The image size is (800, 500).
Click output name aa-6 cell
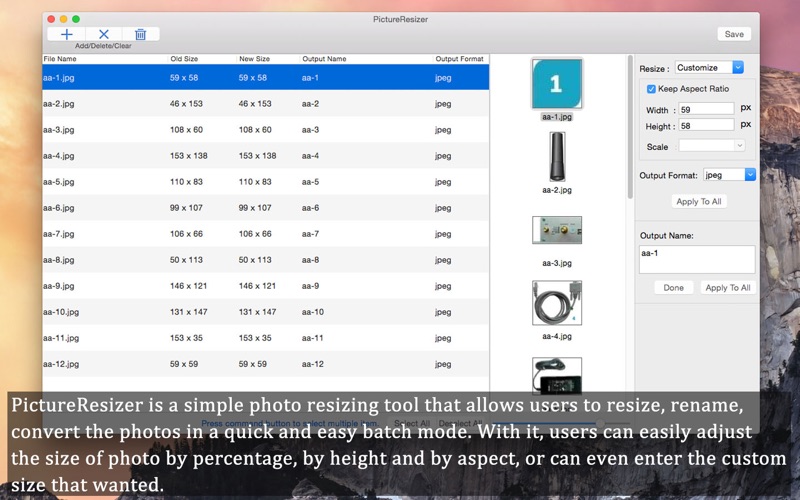(x=310, y=208)
